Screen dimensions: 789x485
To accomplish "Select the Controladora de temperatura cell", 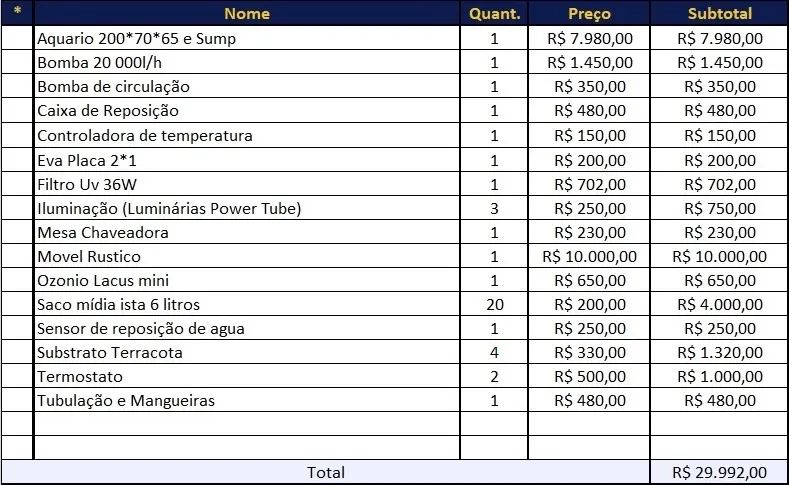I will (247, 135).
